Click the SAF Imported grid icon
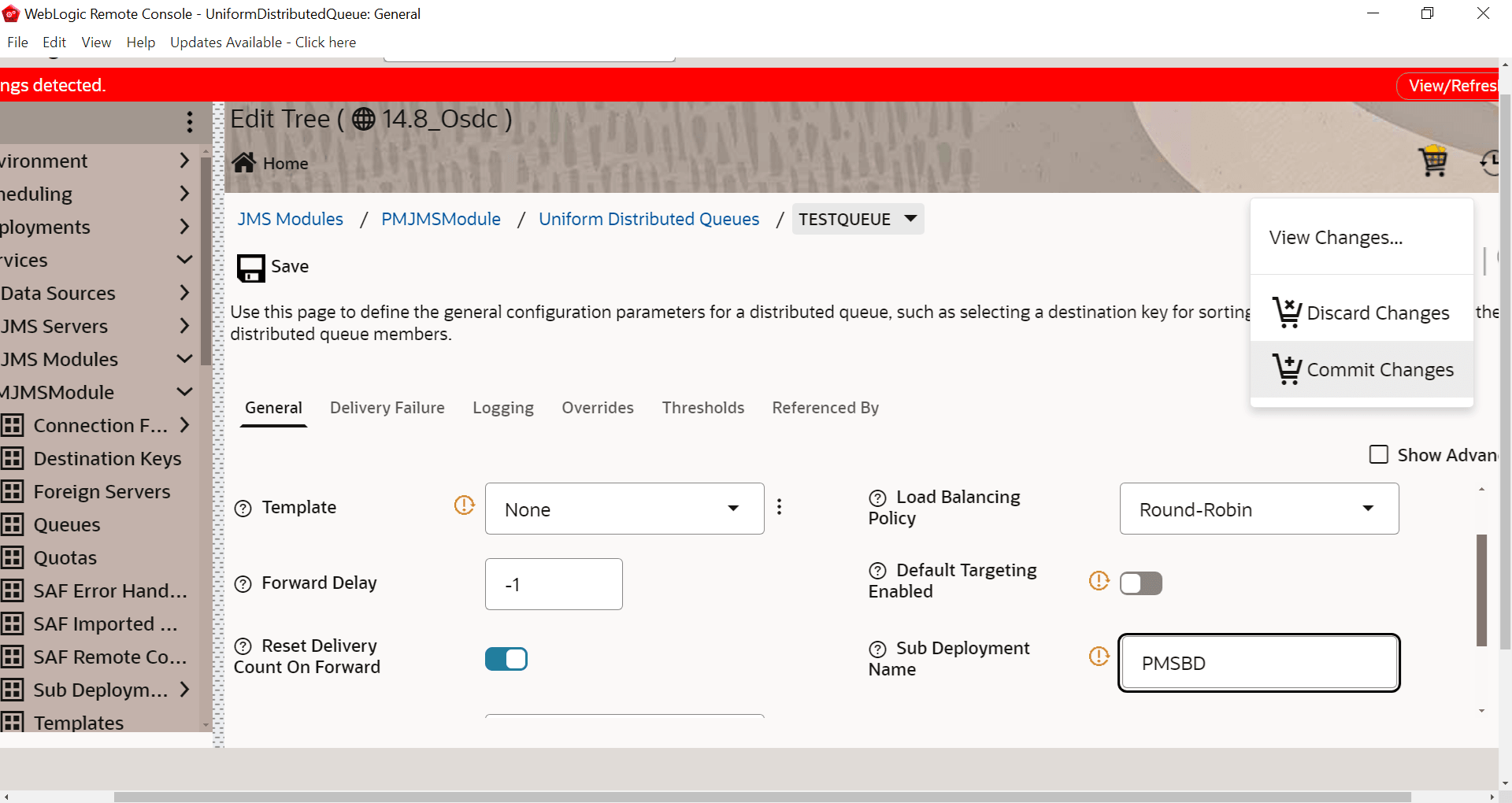This screenshot has width=1512, height=803. (x=13, y=624)
